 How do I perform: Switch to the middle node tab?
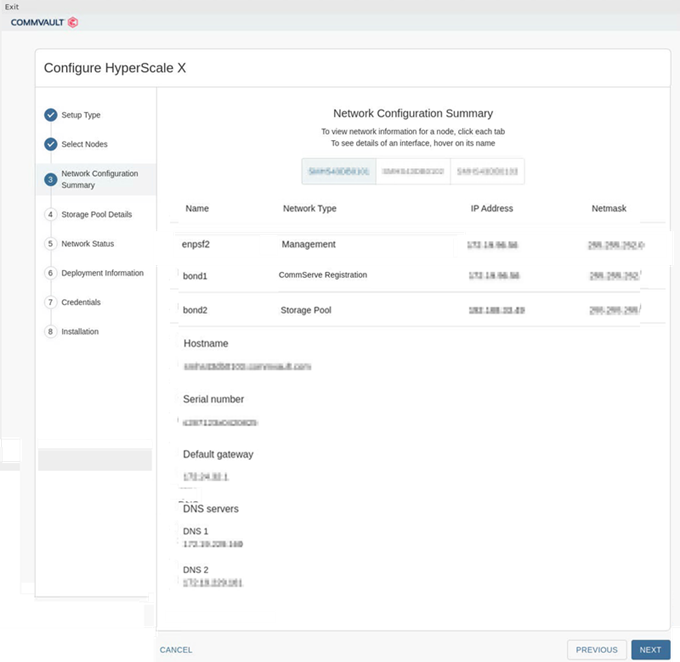pyautogui.click(x=413, y=171)
